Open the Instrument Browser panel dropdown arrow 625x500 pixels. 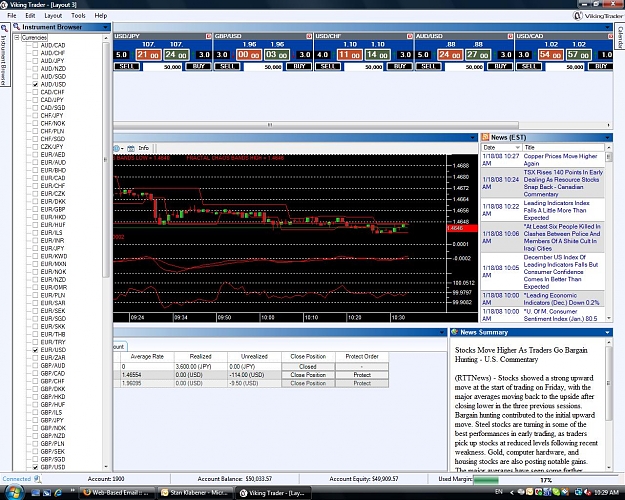106,27
